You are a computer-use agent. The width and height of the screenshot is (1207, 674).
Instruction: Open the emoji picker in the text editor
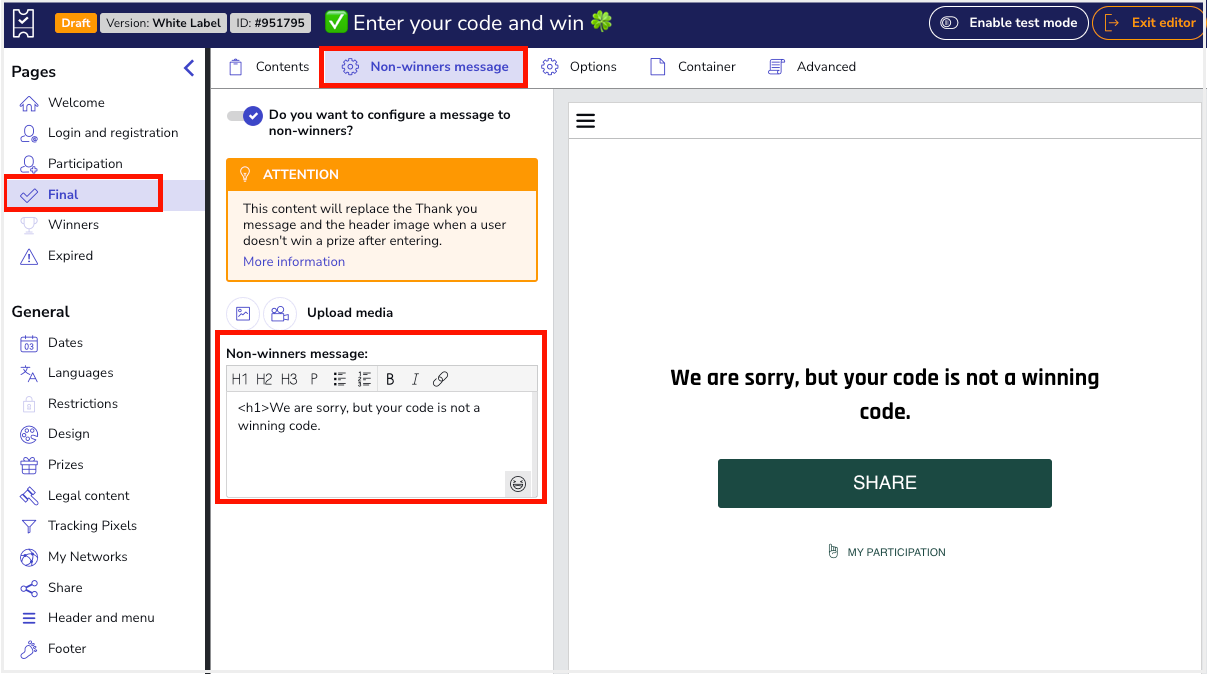click(518, 484)
